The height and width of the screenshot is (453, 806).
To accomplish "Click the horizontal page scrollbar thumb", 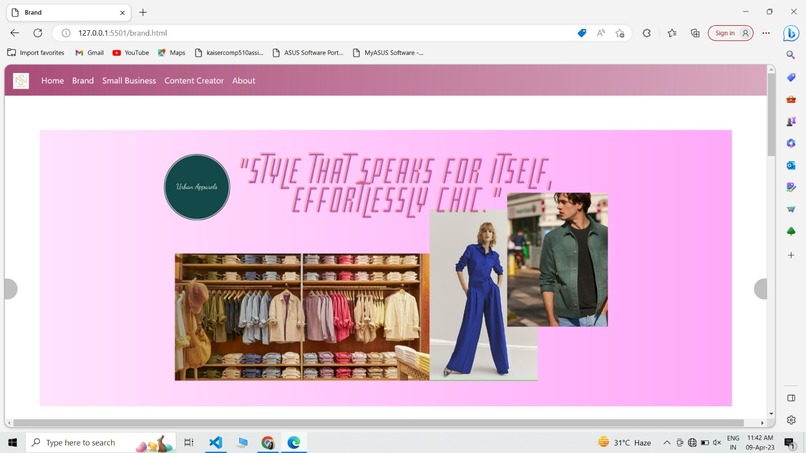I will point(378,423).
